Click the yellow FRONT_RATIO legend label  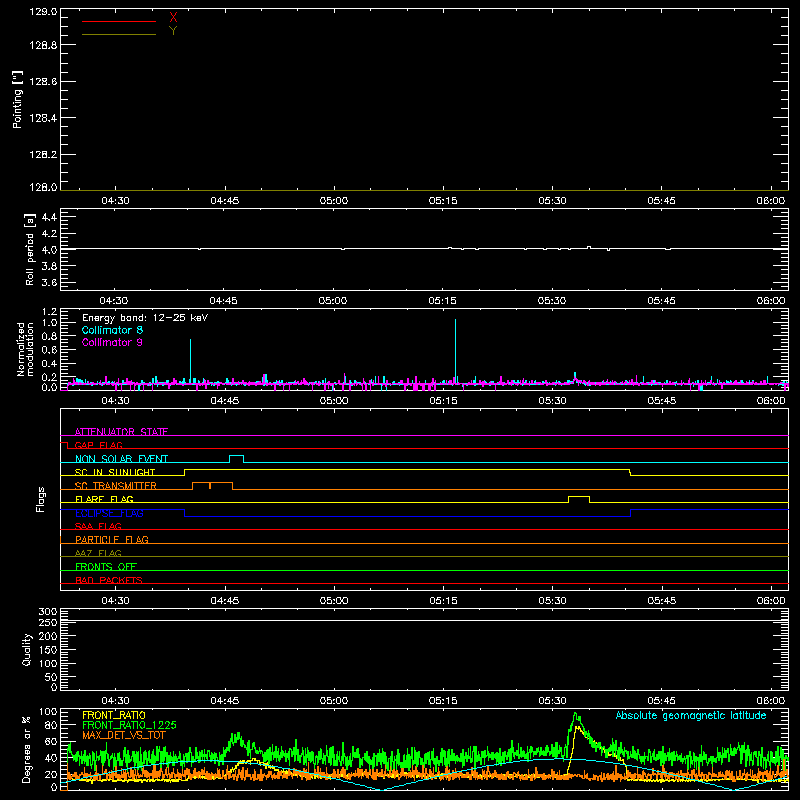coord(114,715)
